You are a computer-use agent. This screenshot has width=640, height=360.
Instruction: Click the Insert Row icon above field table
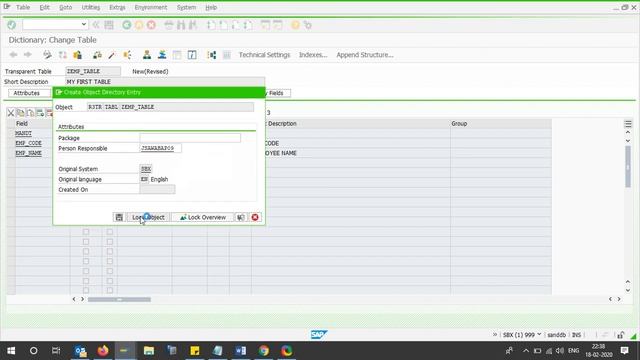[40, 113]
